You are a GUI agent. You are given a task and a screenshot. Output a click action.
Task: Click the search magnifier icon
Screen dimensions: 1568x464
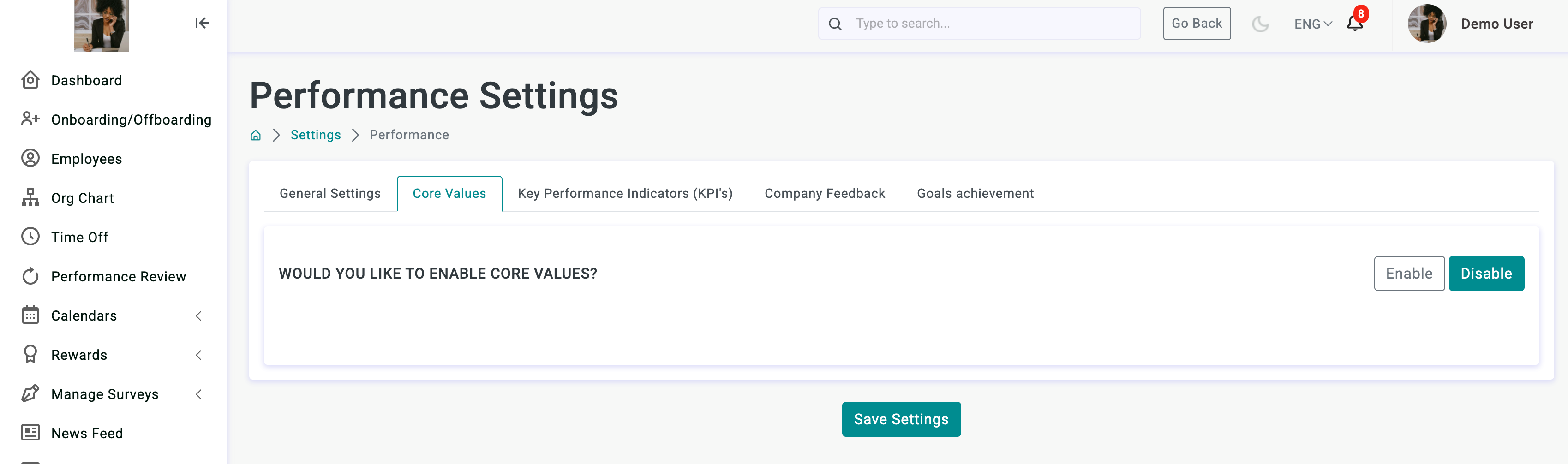tap(835, 24)
